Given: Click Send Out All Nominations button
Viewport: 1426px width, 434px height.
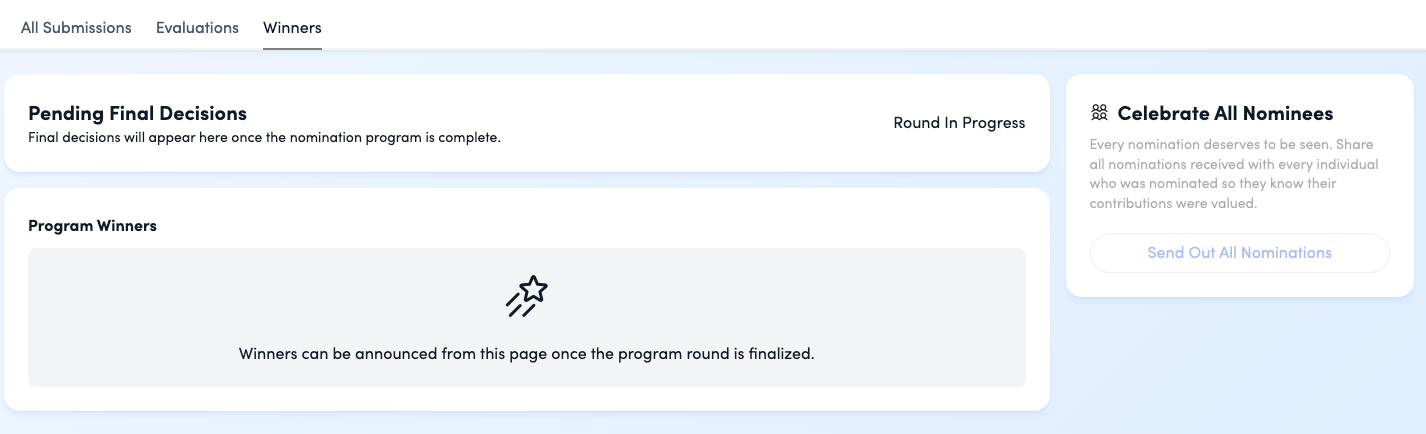Looking at the screenshot, I should pos(1239,253).
